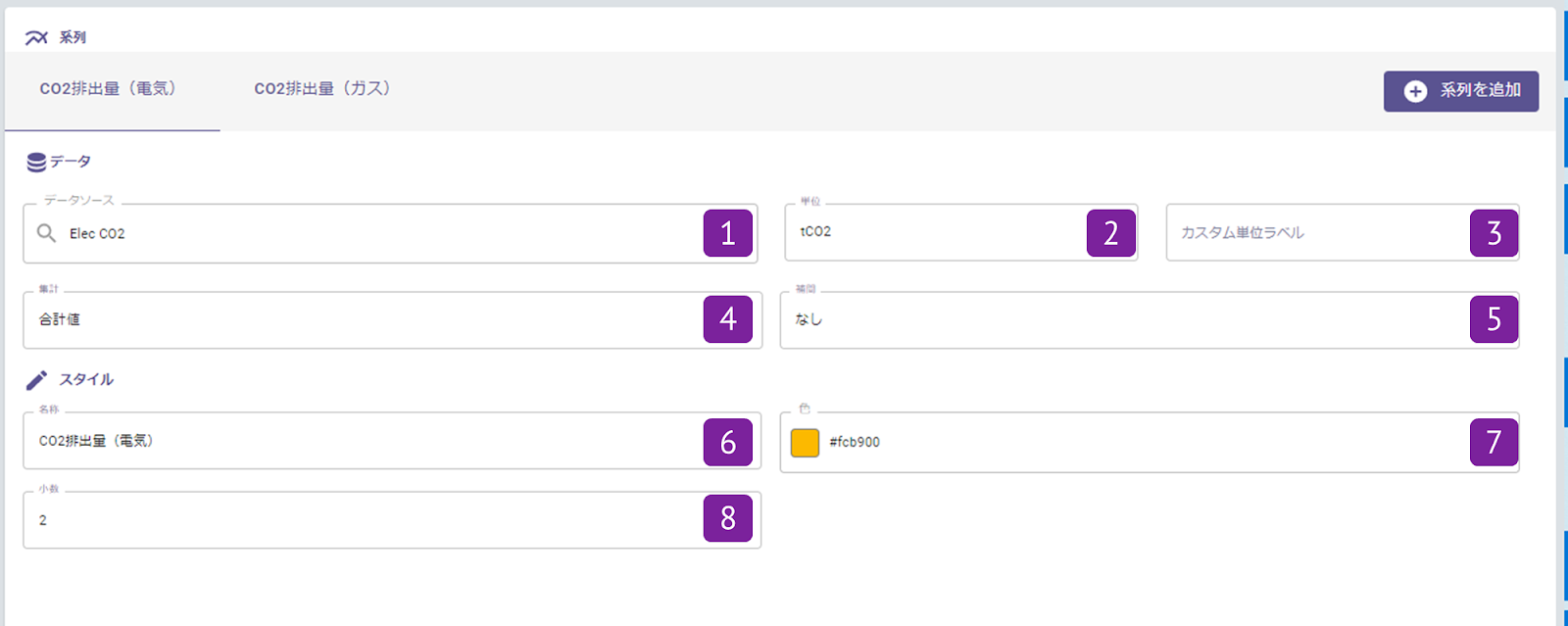The height and width of the screenshot is (626, 1568).
Task: Switch to the CO2排出量(ガス) tab
Action: coord(322,89)
